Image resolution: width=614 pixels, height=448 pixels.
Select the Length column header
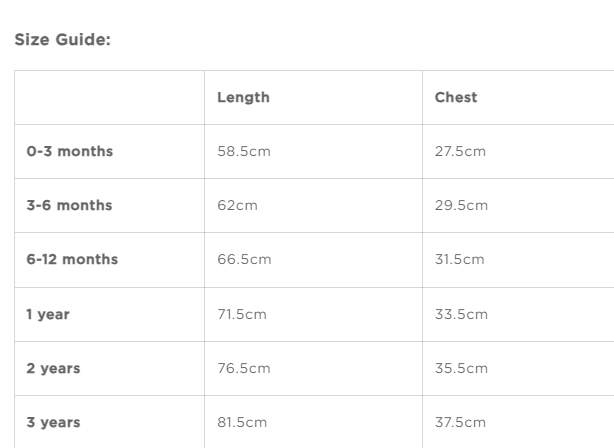[243, 98]
